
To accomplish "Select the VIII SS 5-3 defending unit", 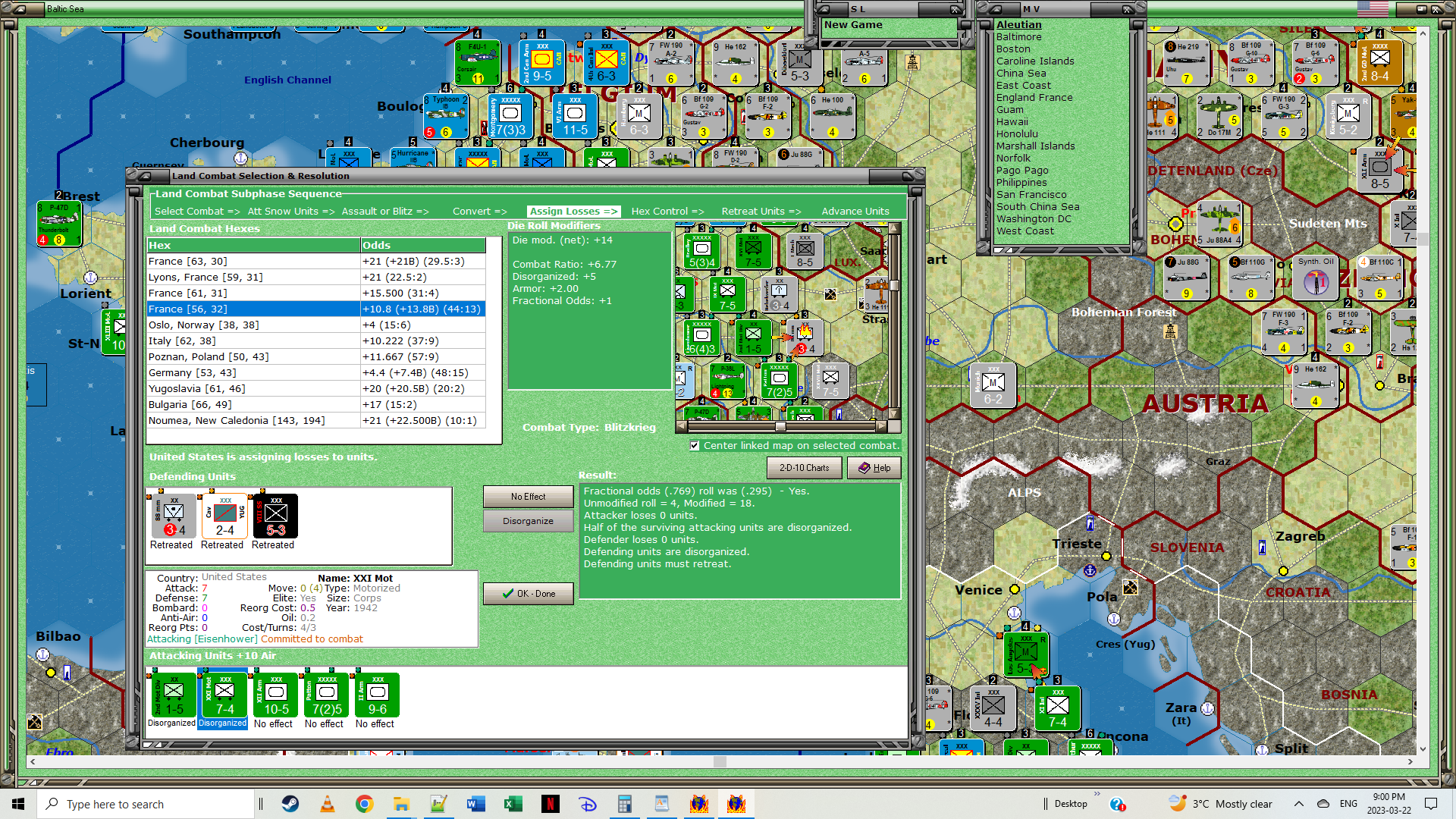I will click(274, 516).
